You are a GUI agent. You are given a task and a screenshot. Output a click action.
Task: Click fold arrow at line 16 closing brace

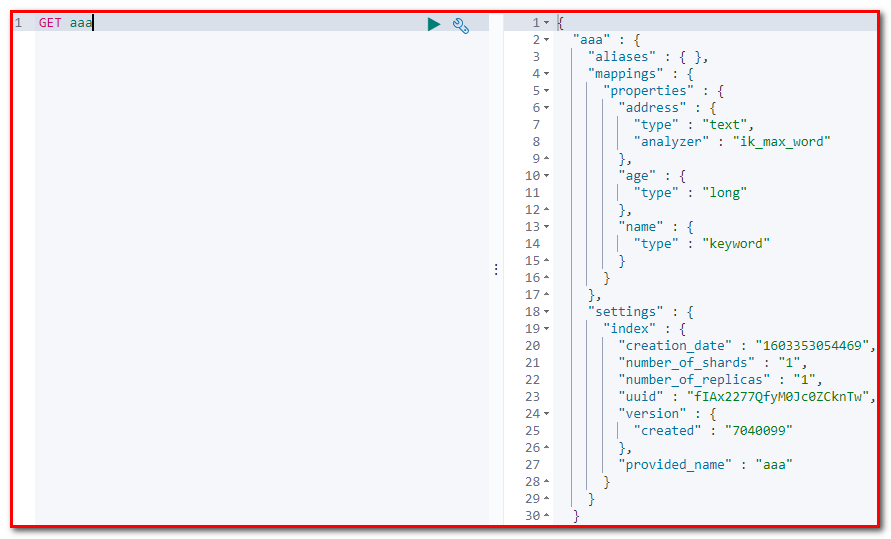pos(547,278)
